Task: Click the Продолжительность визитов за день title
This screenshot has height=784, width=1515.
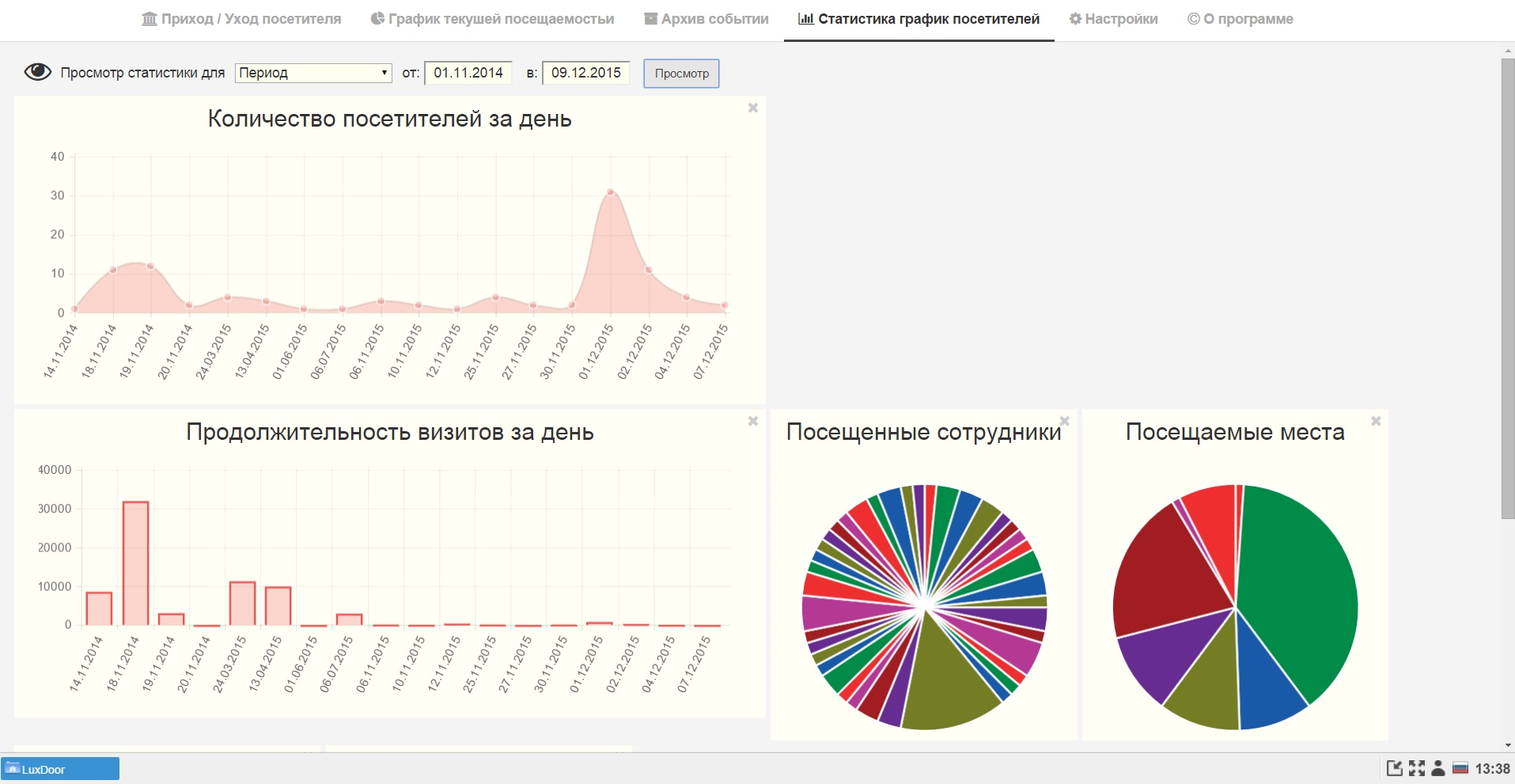Action: click(x=390, y=432)
